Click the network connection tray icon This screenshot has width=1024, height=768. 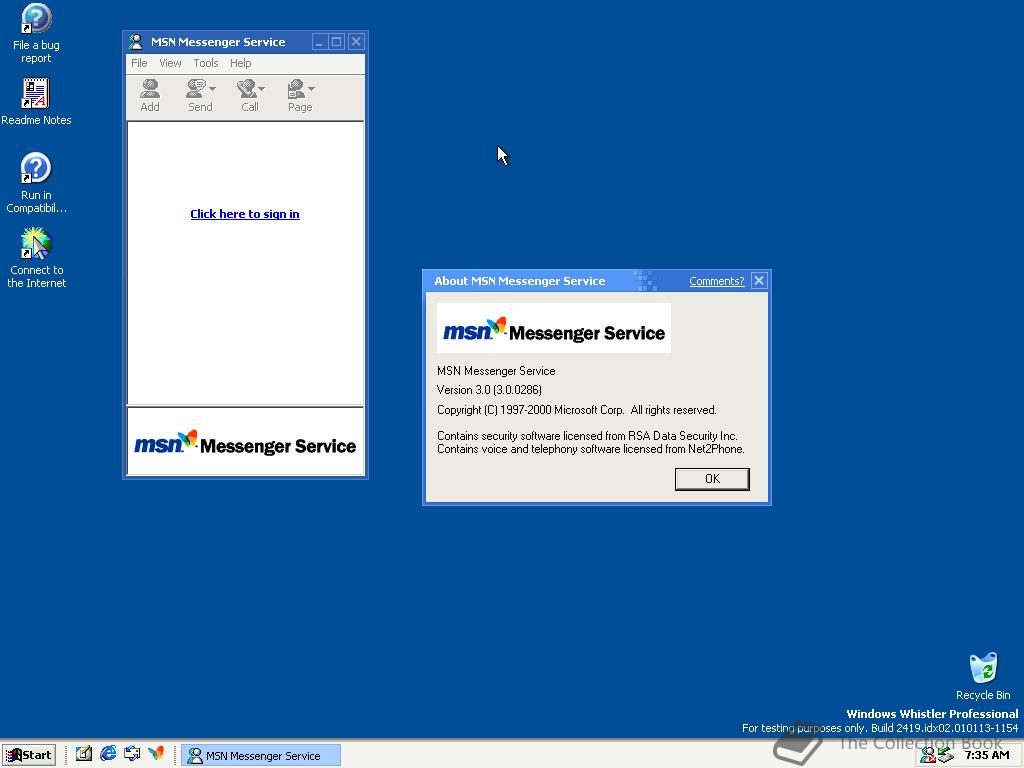coord(945,756)
